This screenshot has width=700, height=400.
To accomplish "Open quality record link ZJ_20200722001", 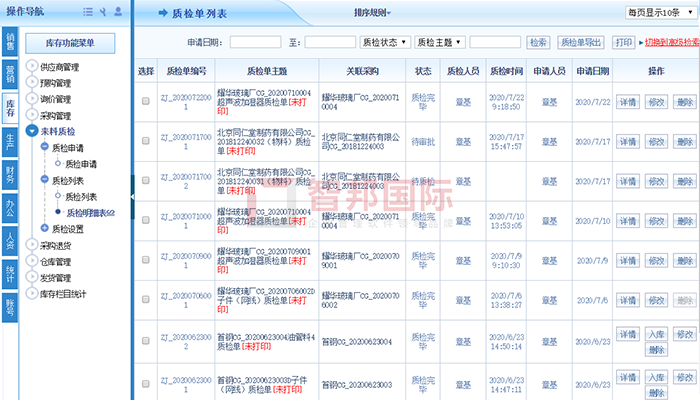I will pyautogui.click(x=186, y=102).
